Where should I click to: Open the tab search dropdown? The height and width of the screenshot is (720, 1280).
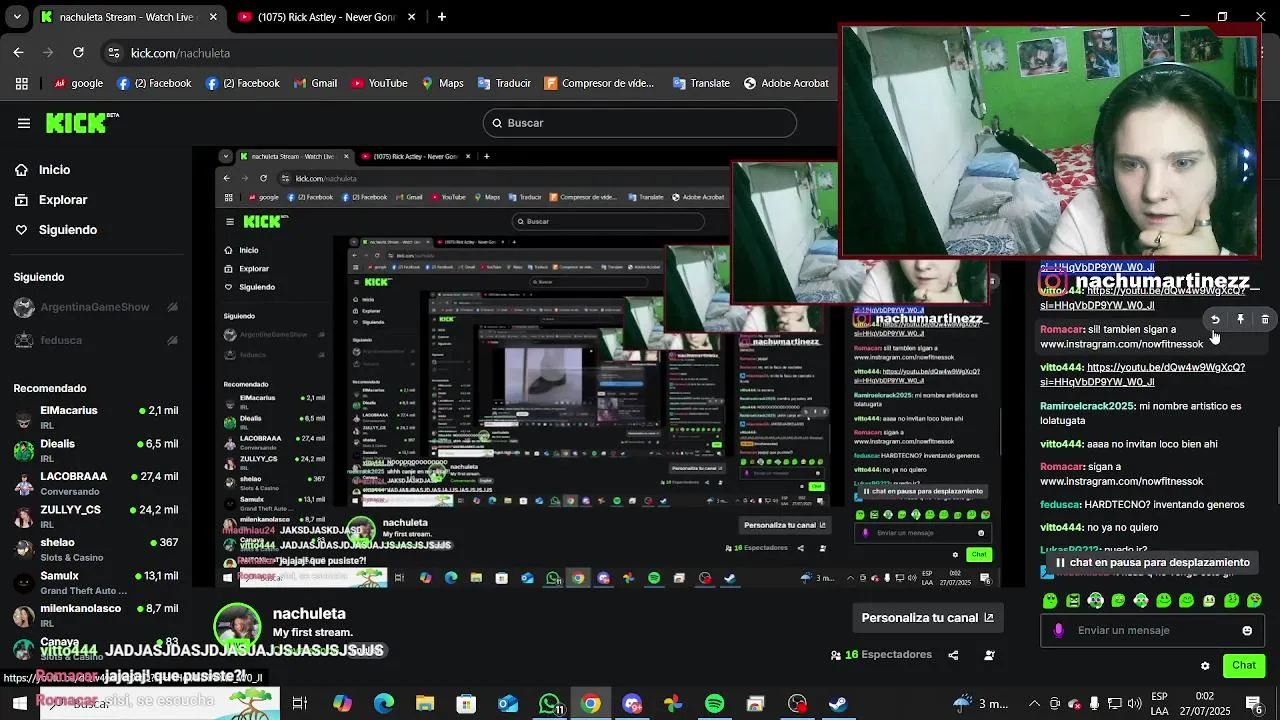(x=16, y=17)
